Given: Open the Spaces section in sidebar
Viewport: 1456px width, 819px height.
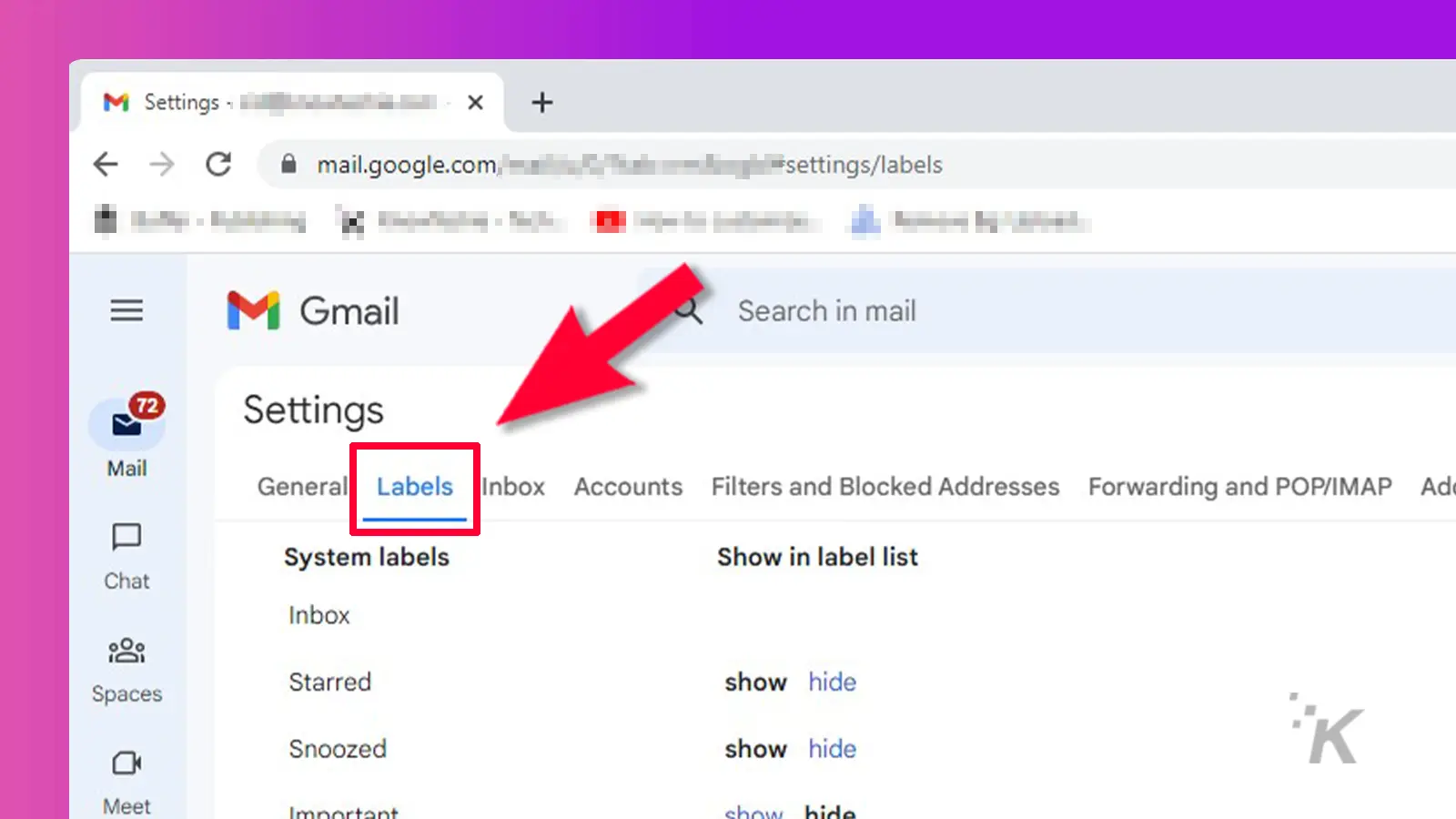Looking at the screenshot, I should [x=126, y=671].
